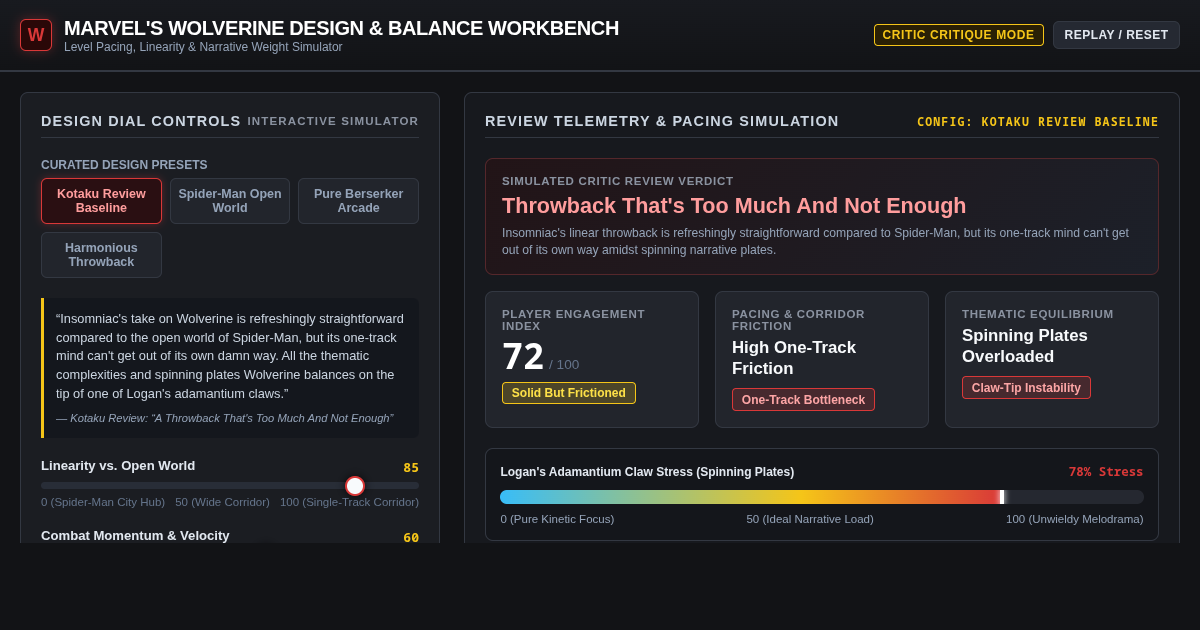Click the Claw-Tip Instability badge
This screenshot has width=1200, height=630.
1026,388
